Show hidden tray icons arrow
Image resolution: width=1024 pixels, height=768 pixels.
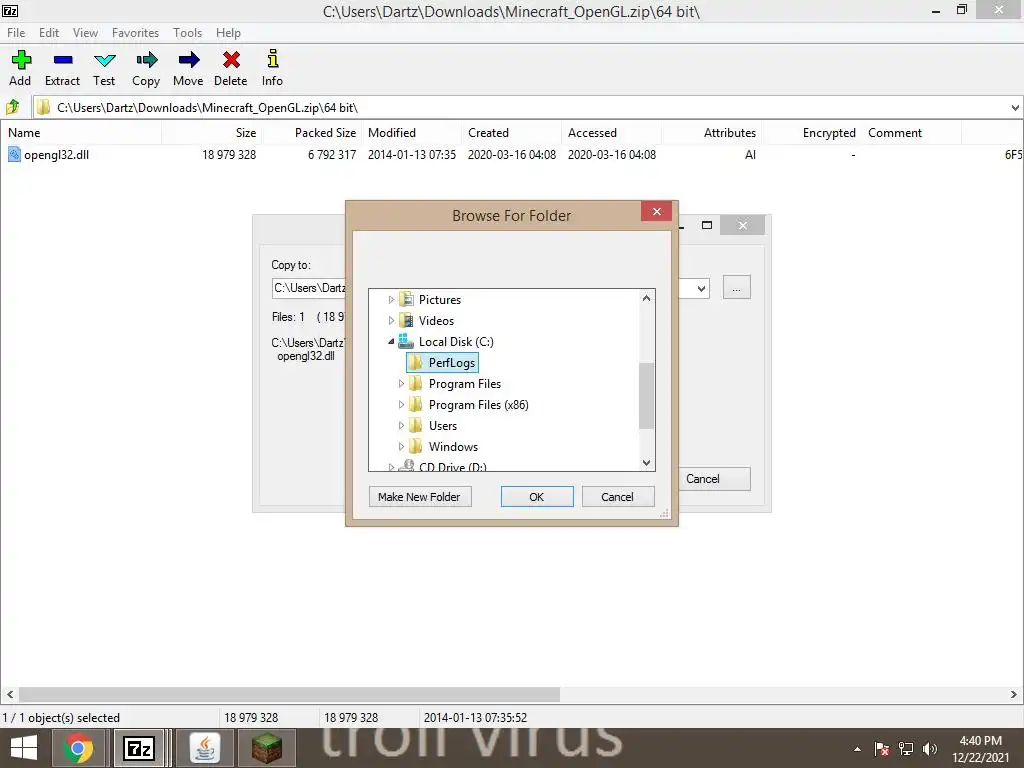(x=857, y=749)
